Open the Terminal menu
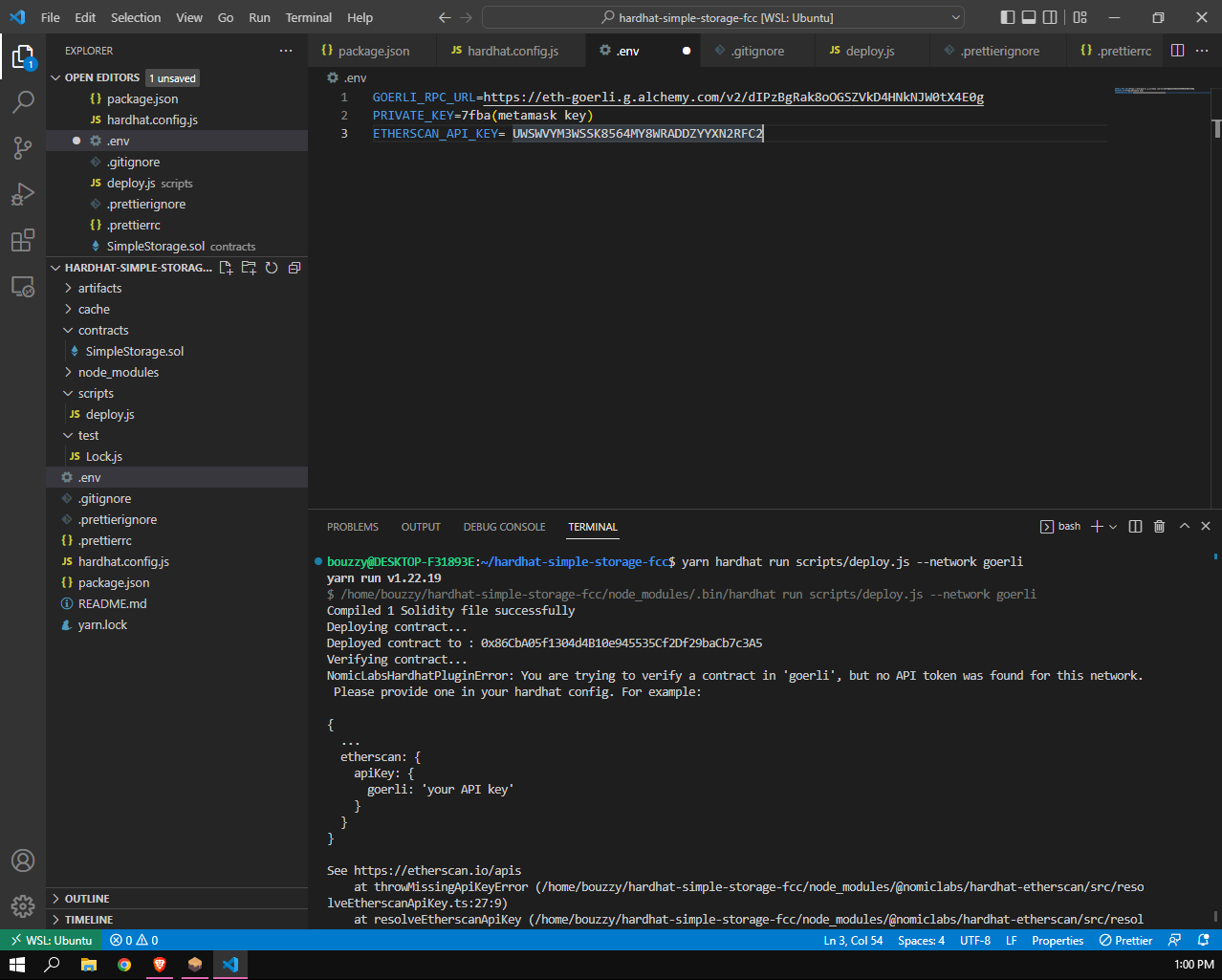Viewport: 1222px width, 980px height. click(309, 17)
